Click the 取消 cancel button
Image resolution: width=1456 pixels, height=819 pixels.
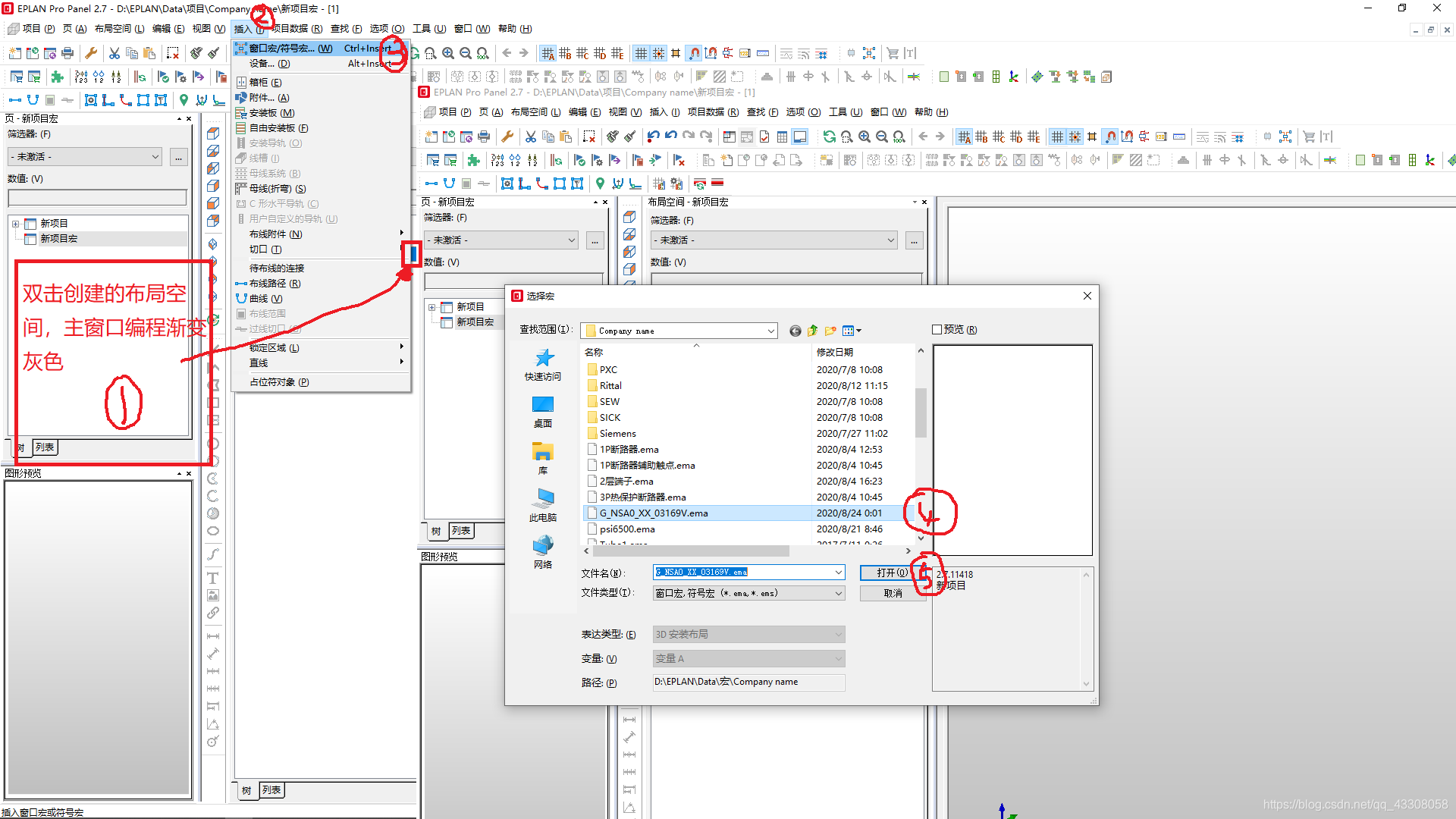[893, 593]
